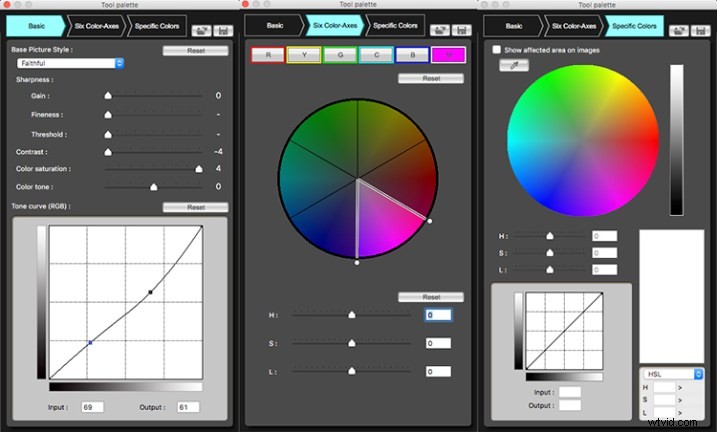Click the load file icon in Basic palette
Image resolution: width=717 pixels, height=432 pixels.
coord(201,31)
